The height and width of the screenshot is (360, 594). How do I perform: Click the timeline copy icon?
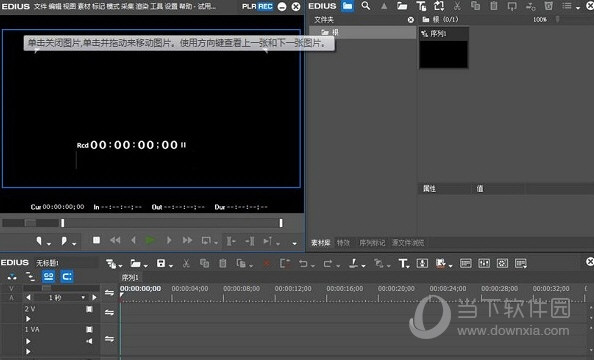(x=205, y=263)
